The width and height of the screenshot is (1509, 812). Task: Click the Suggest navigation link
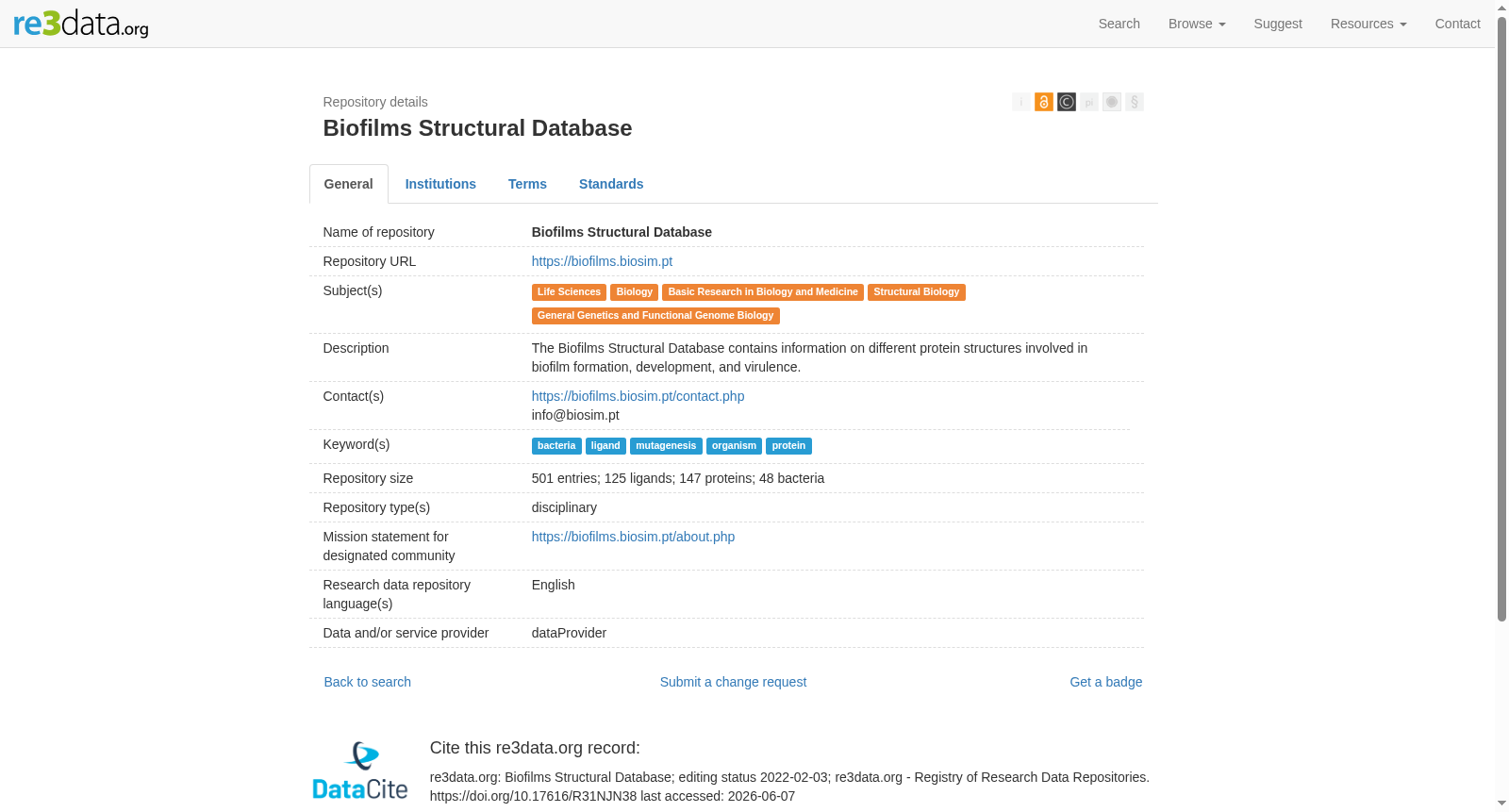[x=1278, y=24]
